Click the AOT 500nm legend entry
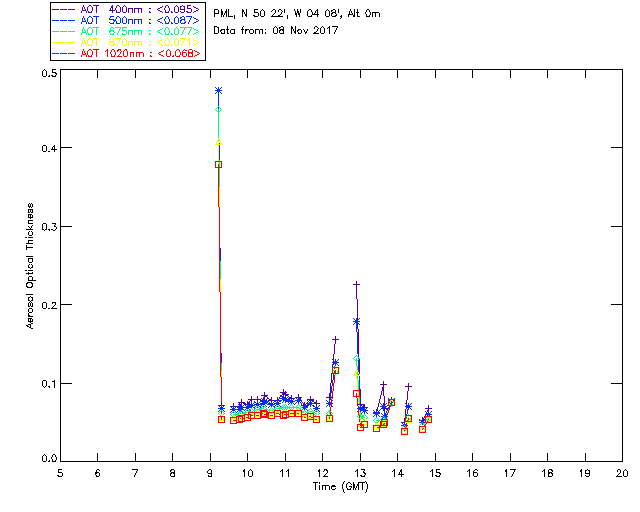The width and height of the screenshot is (640, 512). coord(126,20)
